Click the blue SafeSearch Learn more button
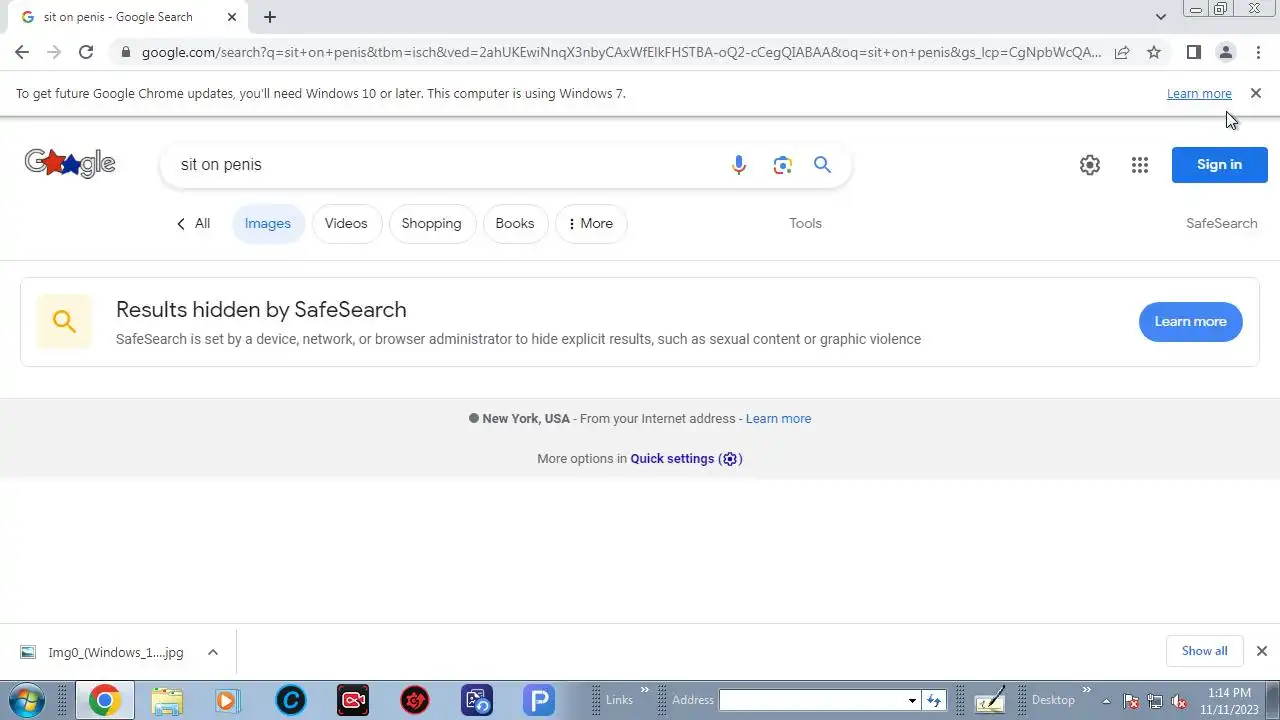This screenshot has height=720, width=1280. click(x=1190, y=321)
